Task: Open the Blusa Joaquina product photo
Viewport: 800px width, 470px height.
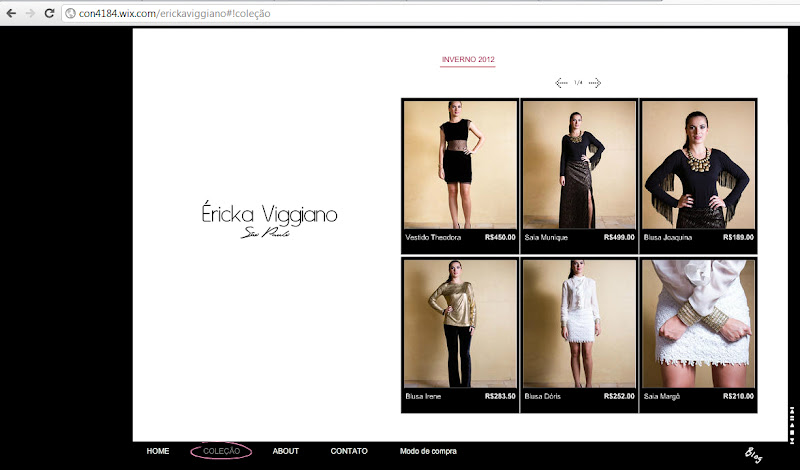Action: [x=698, y=164]
